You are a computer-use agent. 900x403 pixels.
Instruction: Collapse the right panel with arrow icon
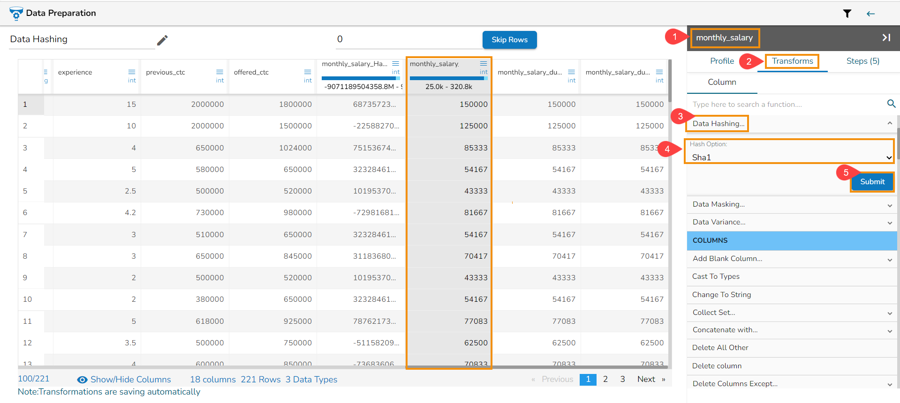885,38
